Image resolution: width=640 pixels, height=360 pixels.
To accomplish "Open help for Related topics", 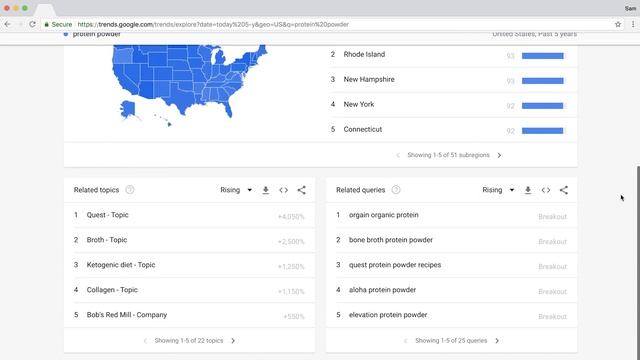I will [x=130, y=190].
